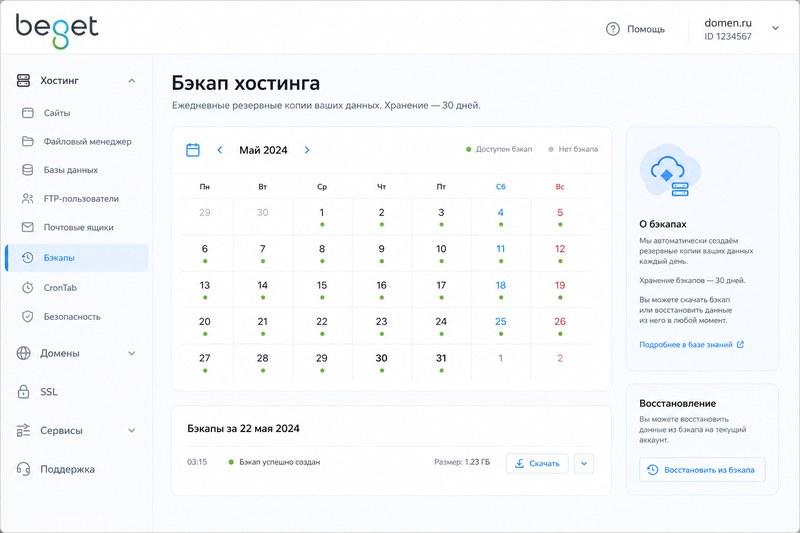
Task: Click the calendar picker icon
Action: tap(193, 150)
